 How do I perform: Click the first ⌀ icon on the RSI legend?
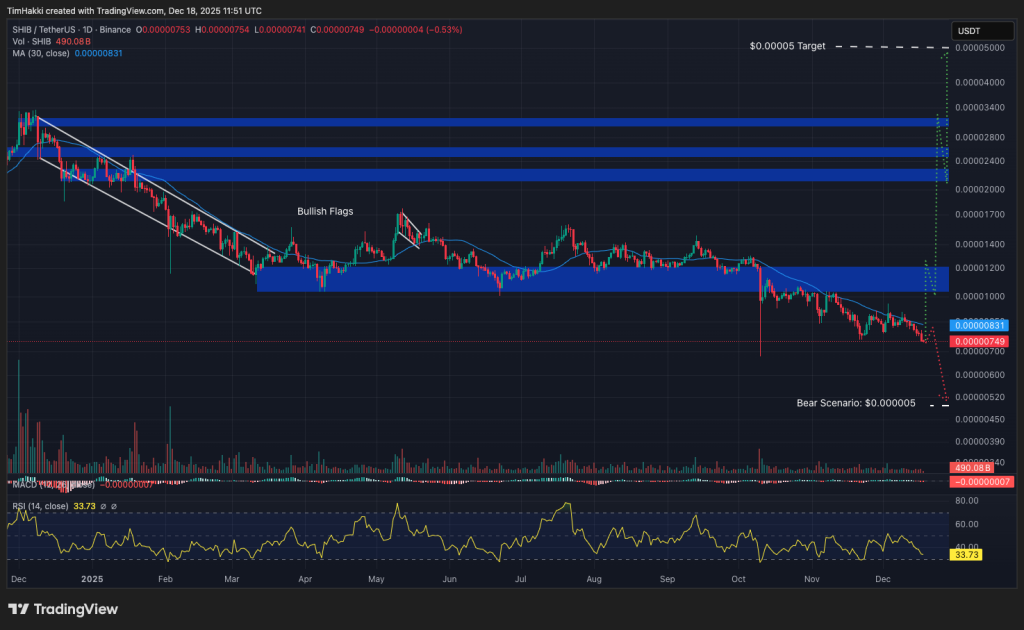pos(104,506)
